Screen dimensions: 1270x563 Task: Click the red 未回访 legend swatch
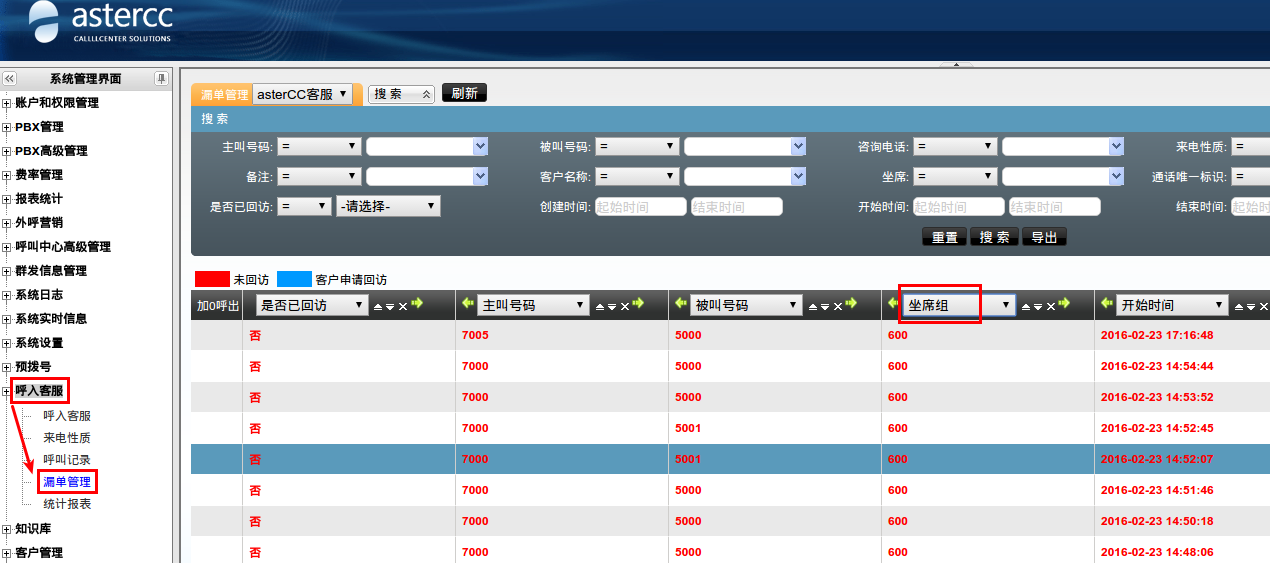coord(212,280)
